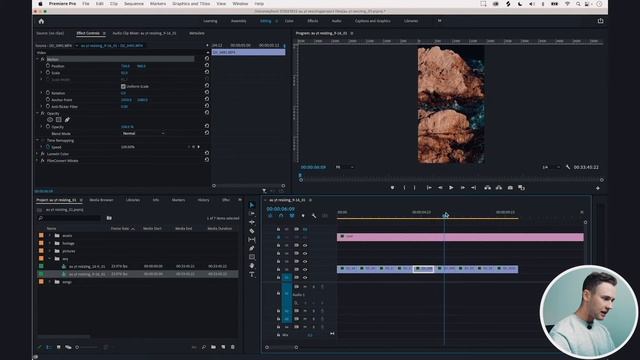Expand the footage bin
Viewport: 640px width, 360px height.
coord(50,243)
